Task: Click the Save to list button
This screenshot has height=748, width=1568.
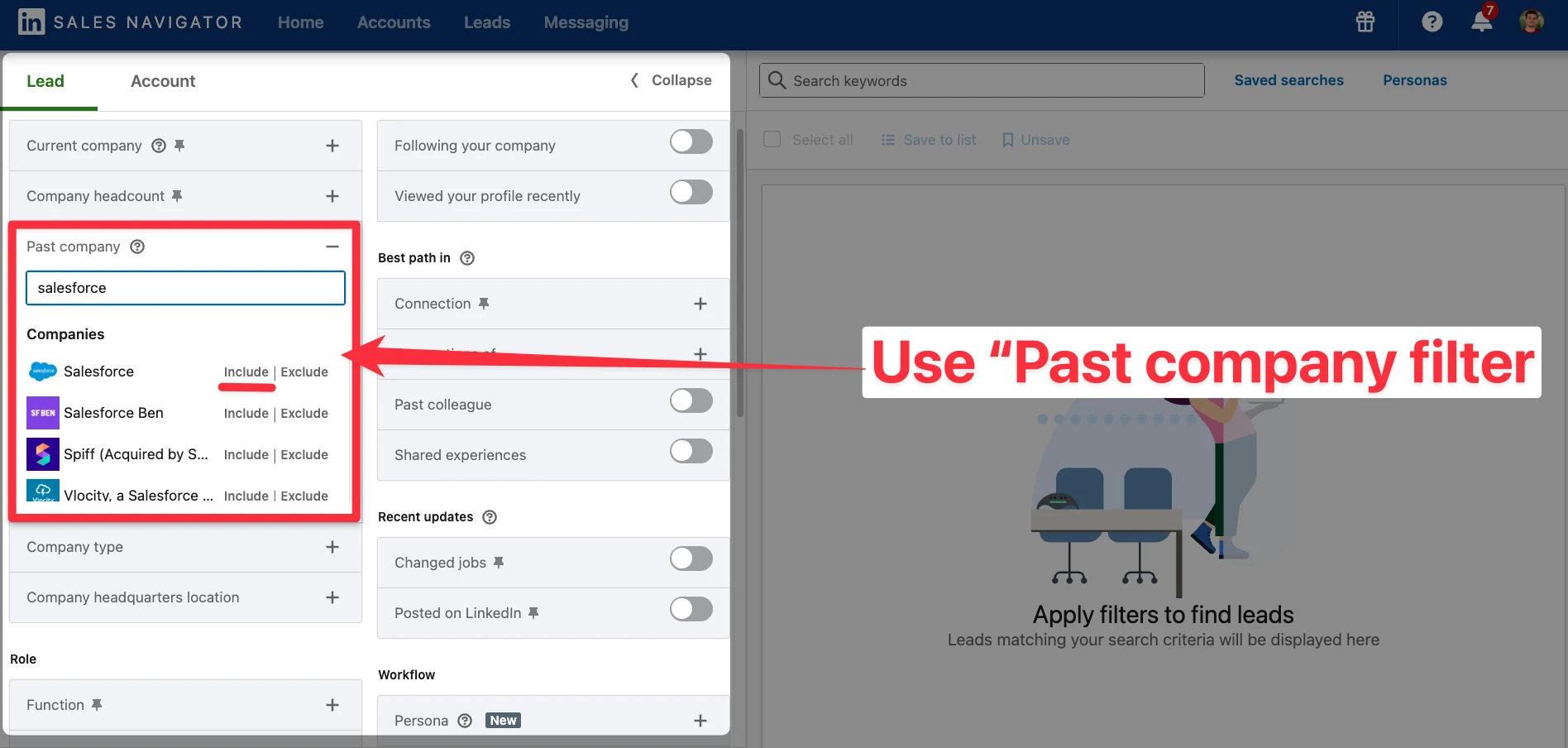Action: point(929,140)
